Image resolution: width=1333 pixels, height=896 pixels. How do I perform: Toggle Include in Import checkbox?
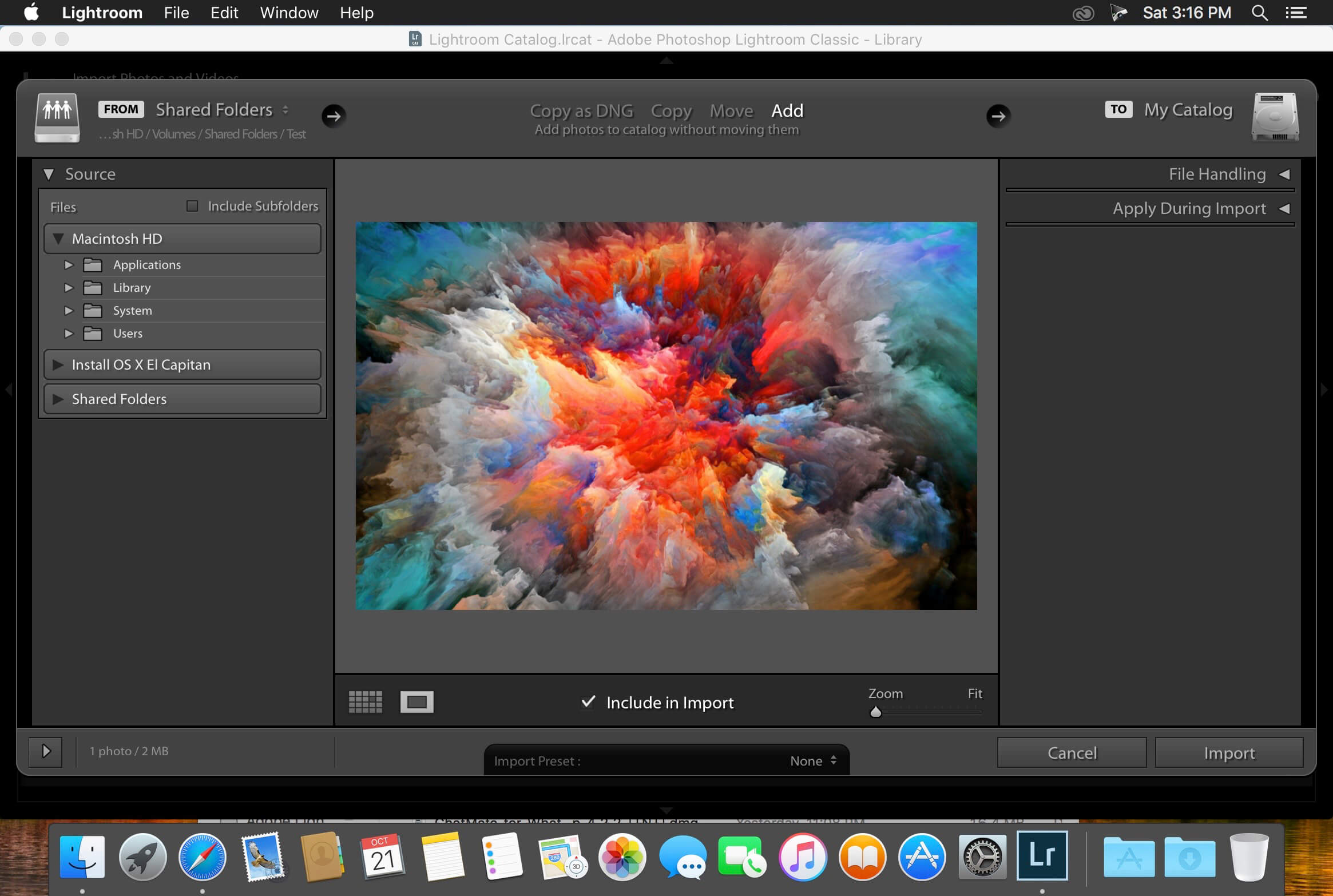click(588, 702)
